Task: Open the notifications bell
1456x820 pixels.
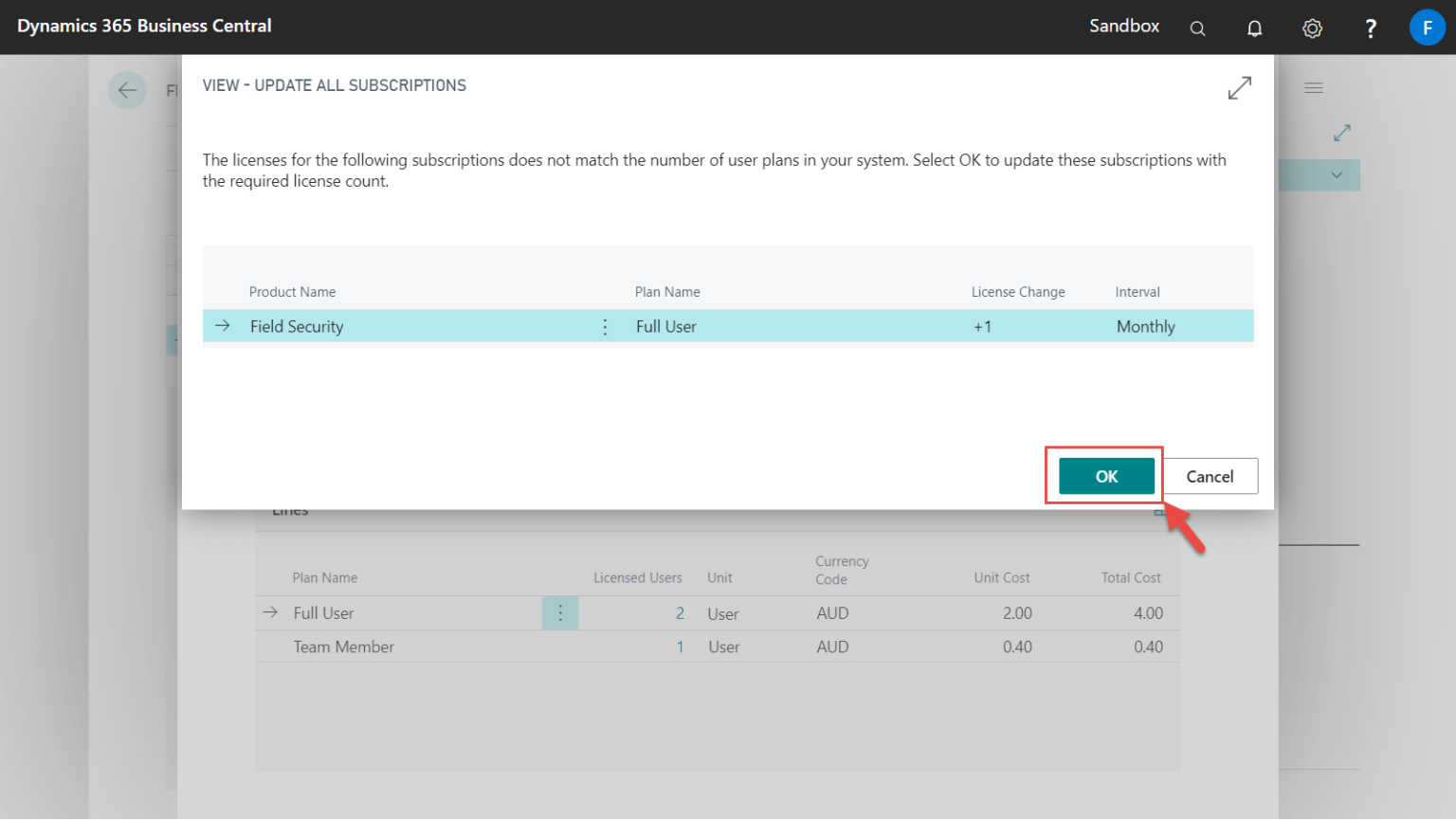Action: tap(1254, 28)
